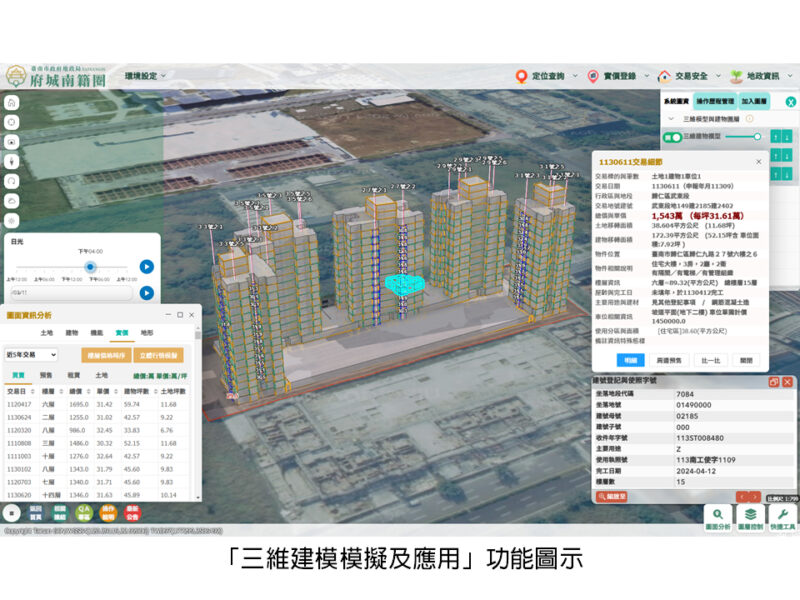Viewport: 800px width, 600px height.
Task: Select the 建物 tab in 圖面資訊分析
Action: click(72, 332)
